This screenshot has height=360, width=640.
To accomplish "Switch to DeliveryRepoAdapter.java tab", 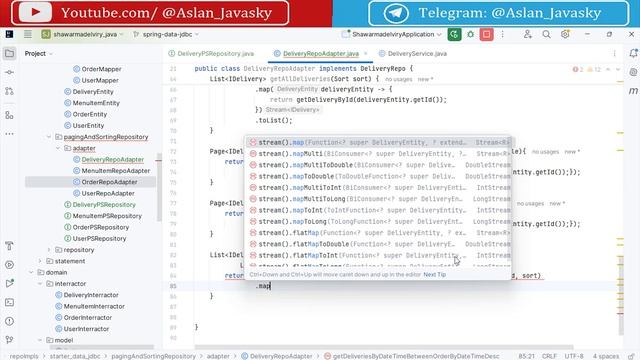I will [x=317, y=53].
